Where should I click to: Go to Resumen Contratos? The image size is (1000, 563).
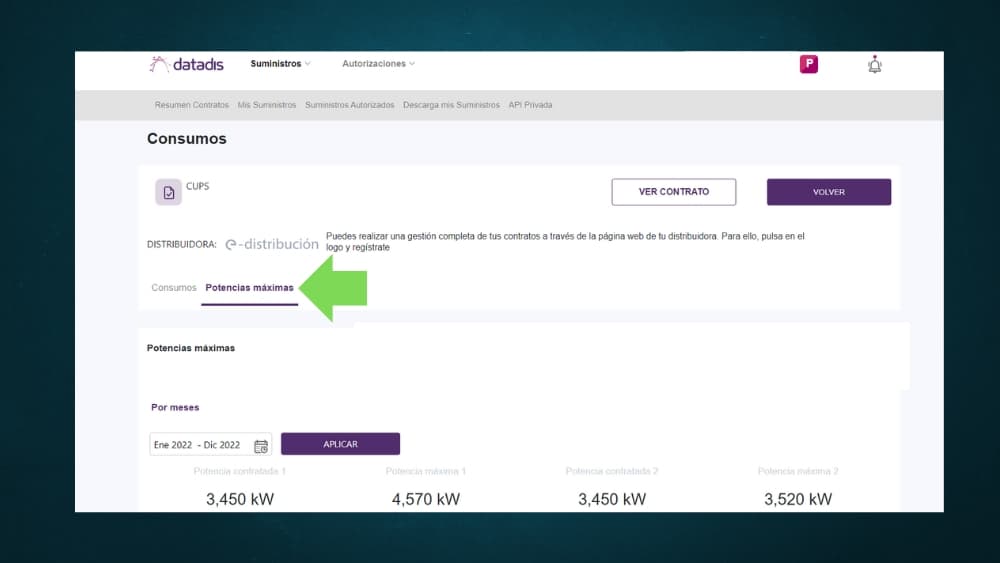[192, 105]
